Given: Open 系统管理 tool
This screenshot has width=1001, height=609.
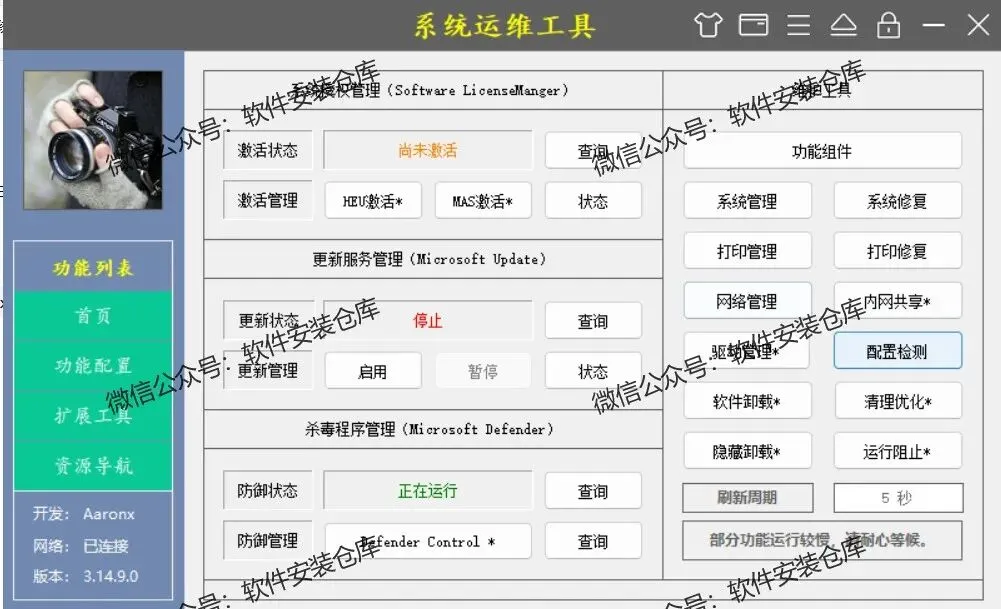Looking at the screenshot, I should click(x=748, y=201).
